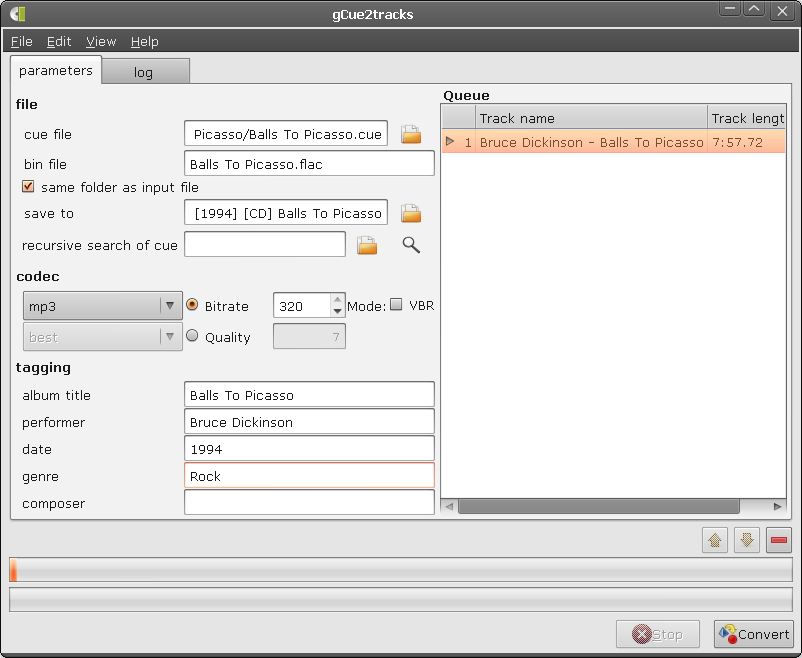The image size is (802, 658).
Task: Increase bitrate with up stepper arrow
Action: [337, 300]
